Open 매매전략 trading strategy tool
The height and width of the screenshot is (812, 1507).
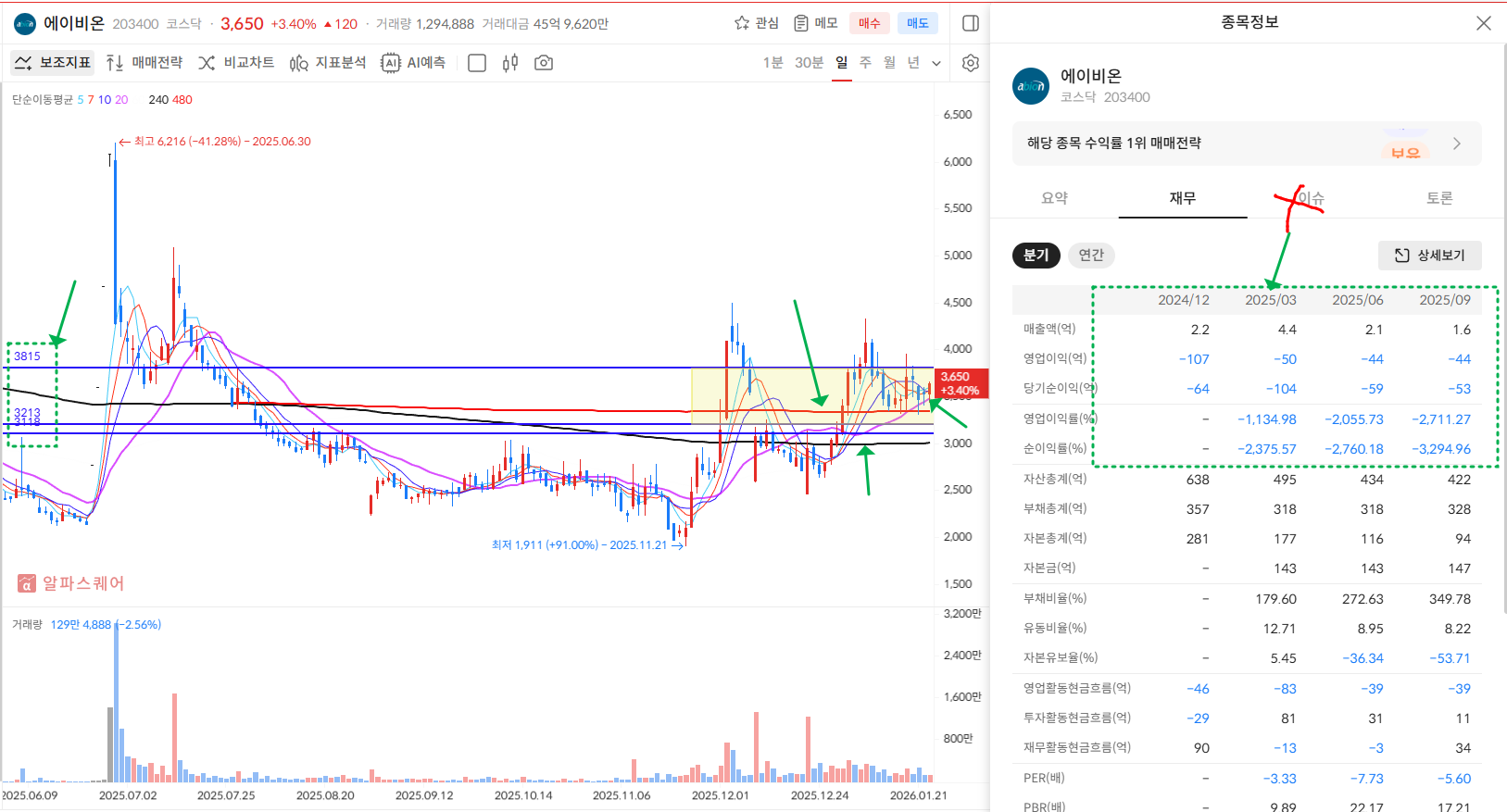click(x=144, y=63)
